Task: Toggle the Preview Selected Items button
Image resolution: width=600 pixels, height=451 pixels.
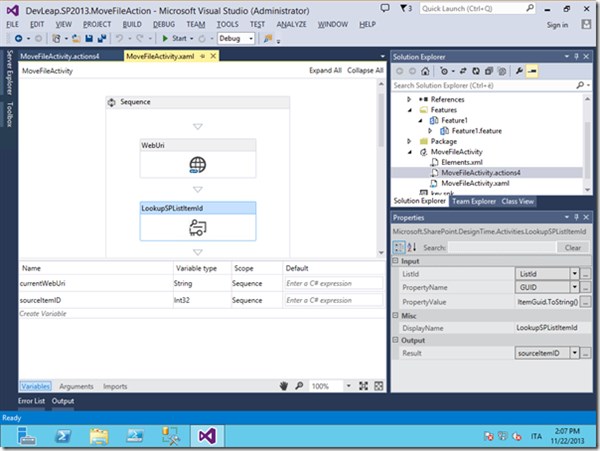Action: point(532,71)
